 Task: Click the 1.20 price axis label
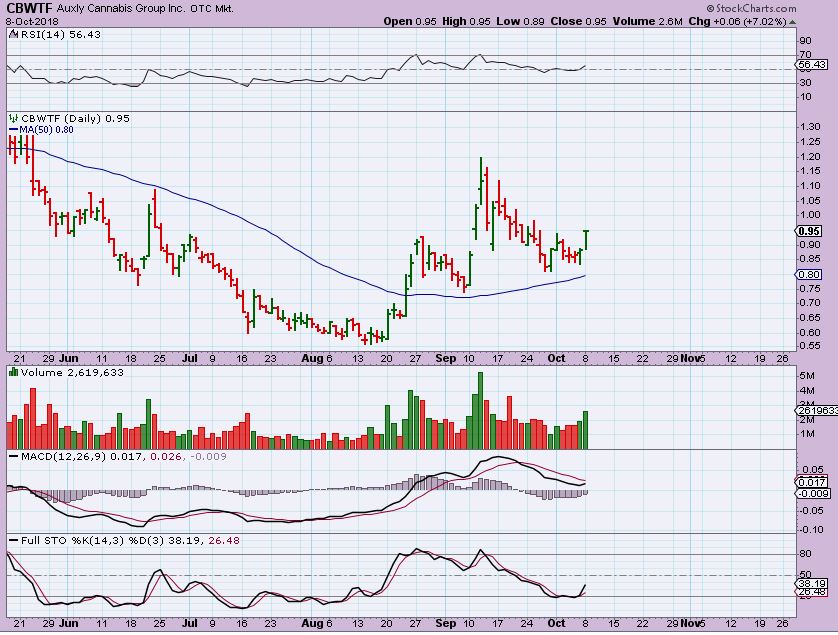[x=809, y=157]
